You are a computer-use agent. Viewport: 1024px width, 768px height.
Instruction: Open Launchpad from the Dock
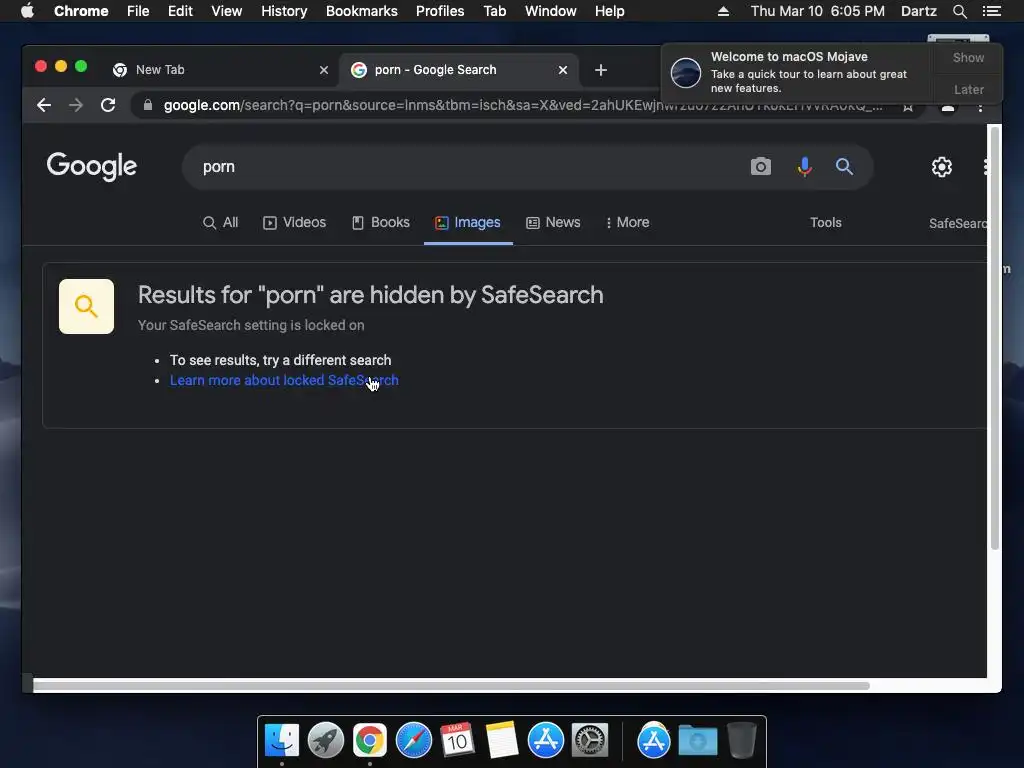click(325, 740)
